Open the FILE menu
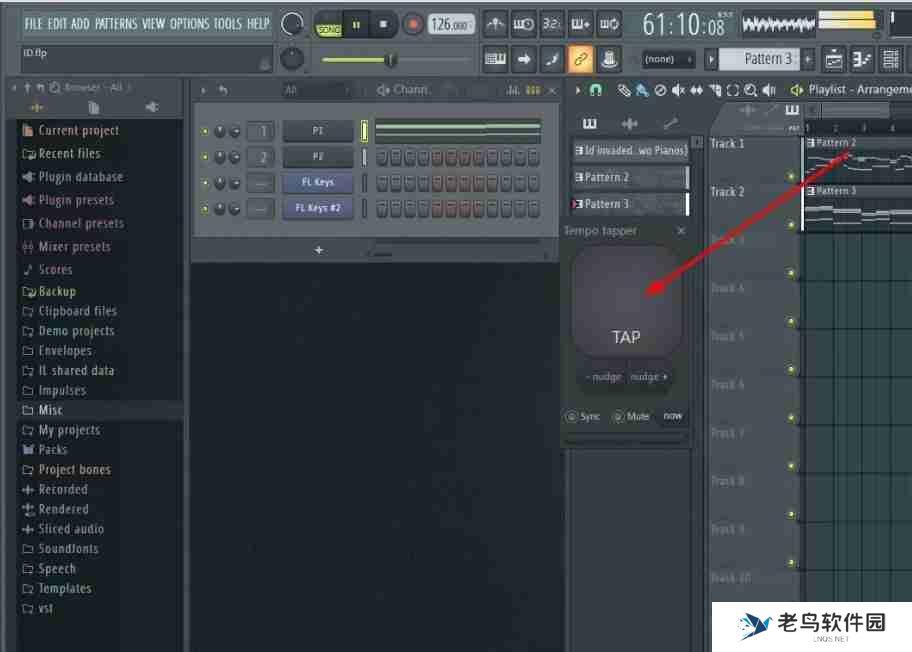Image resolution: width=912 pixels, height=652 pixels. pos(33,24)
